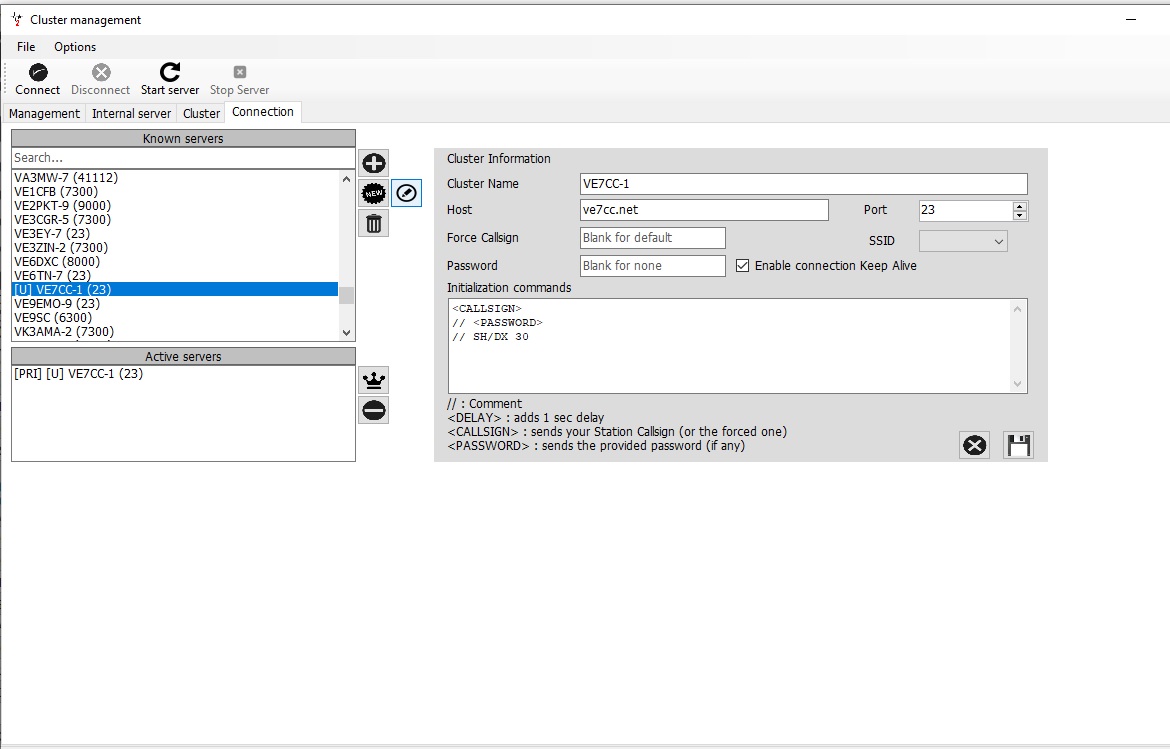Delete selected server with trash icon
Viewport: 1170px width, 749px height.
click(374, 223)
